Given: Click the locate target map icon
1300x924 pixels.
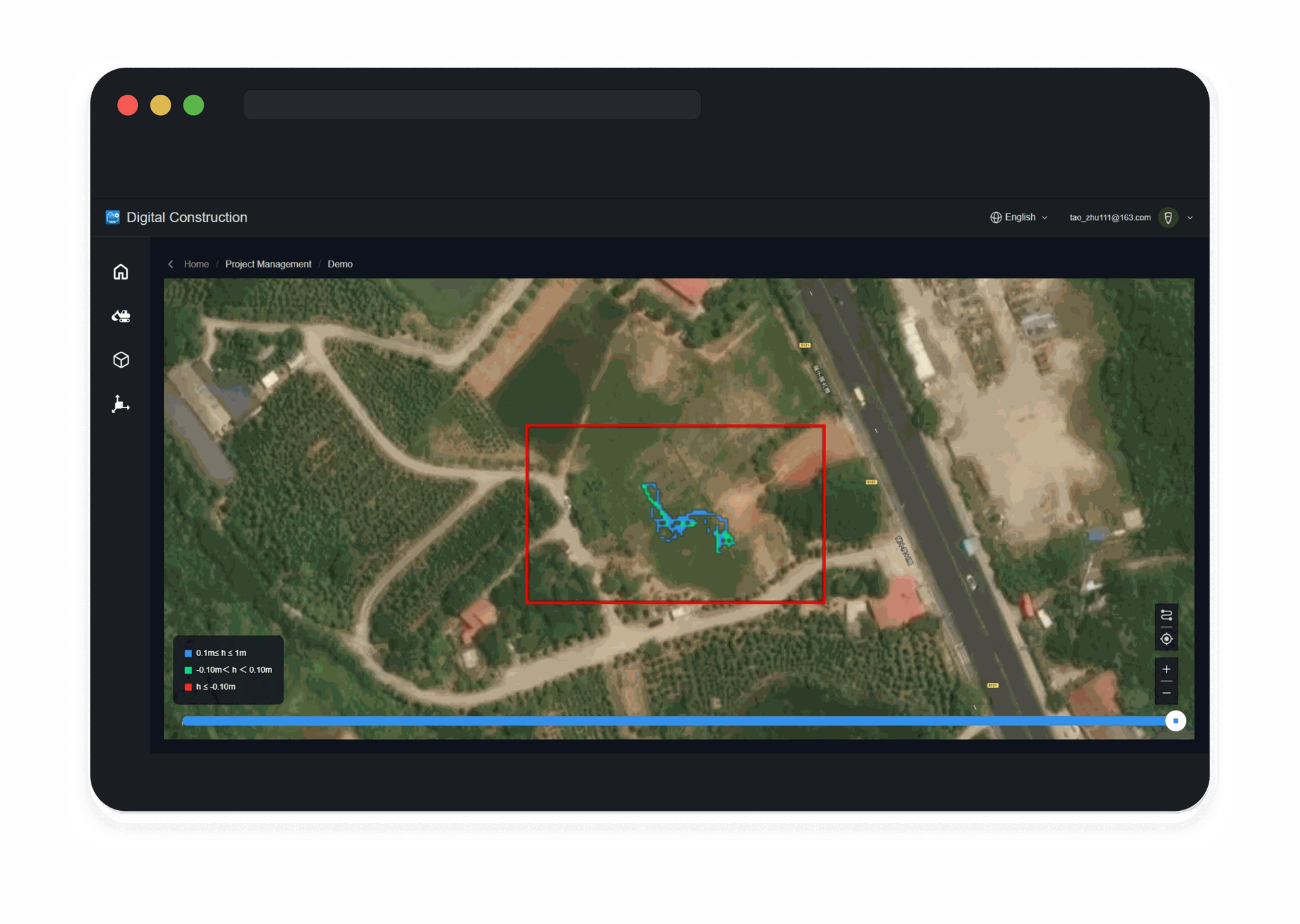Looking at the screenshot, I should (x=1166, y=639).
